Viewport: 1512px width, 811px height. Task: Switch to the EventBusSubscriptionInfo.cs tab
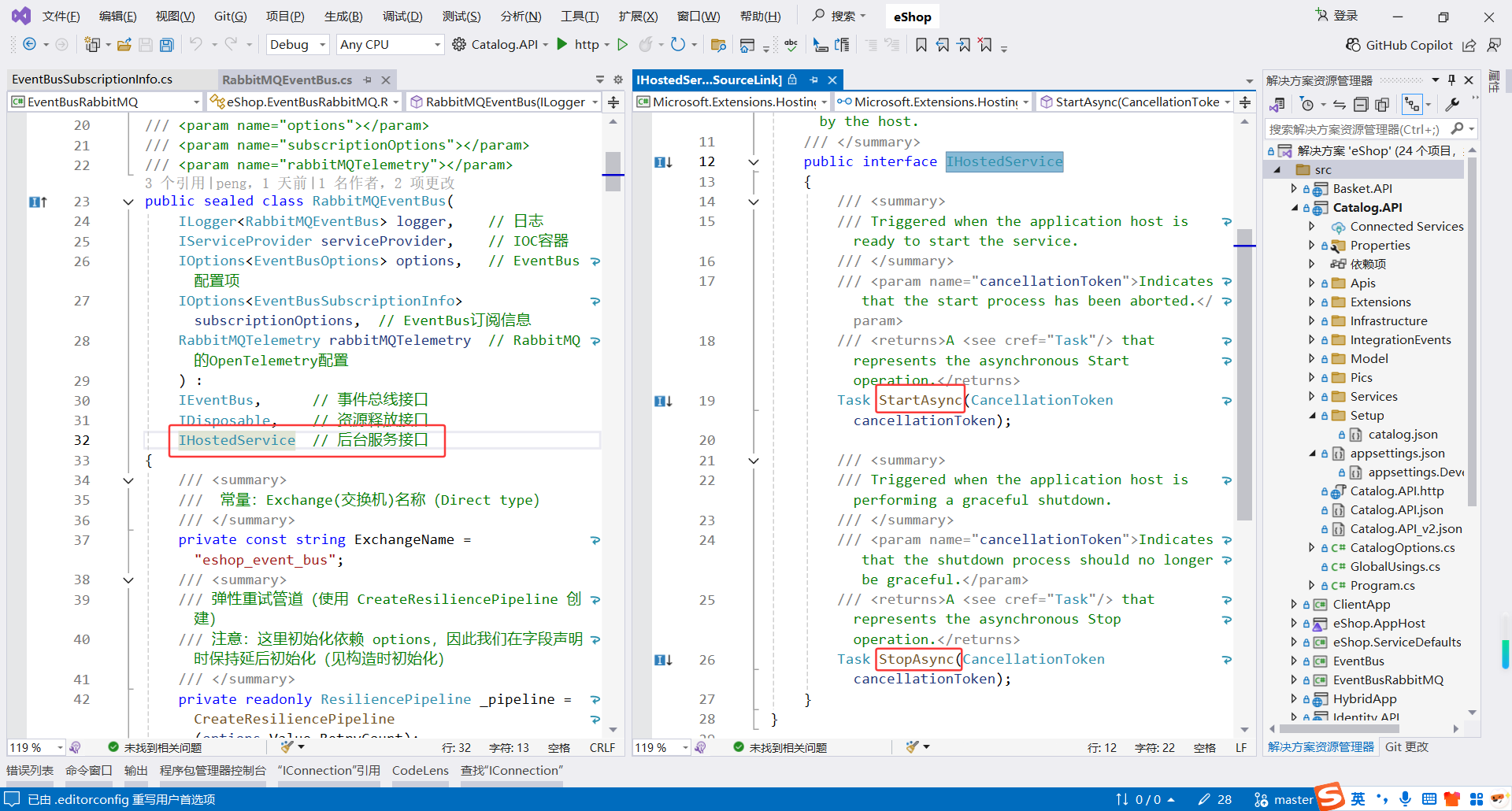coord(92,80)
